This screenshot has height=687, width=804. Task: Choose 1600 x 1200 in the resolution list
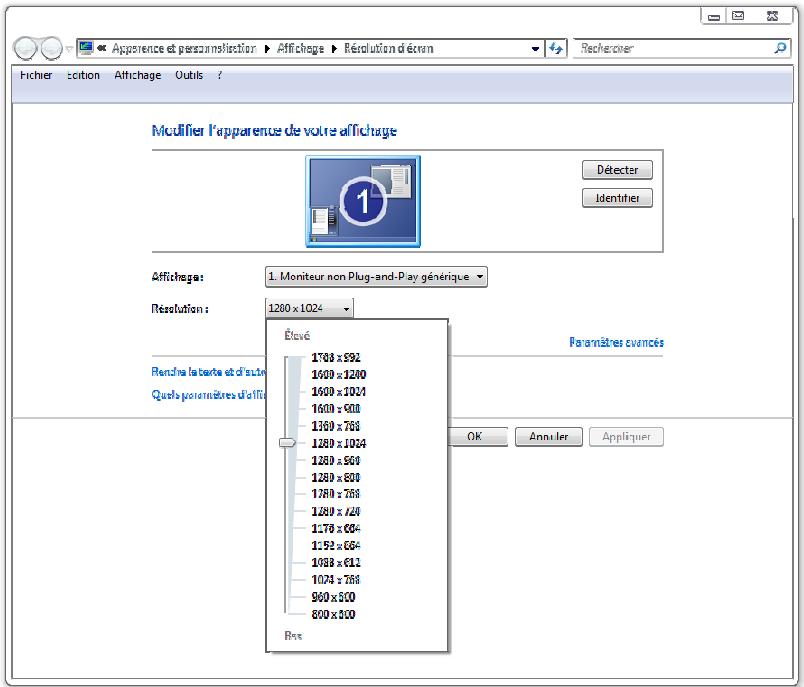[338, 374]
